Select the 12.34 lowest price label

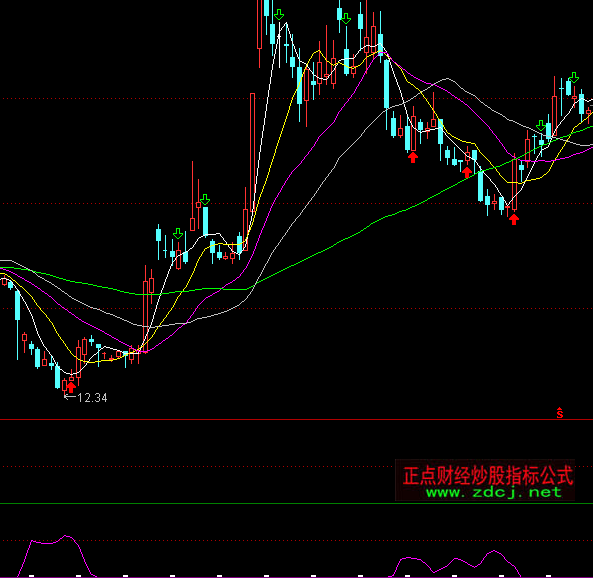coord(92,398)
